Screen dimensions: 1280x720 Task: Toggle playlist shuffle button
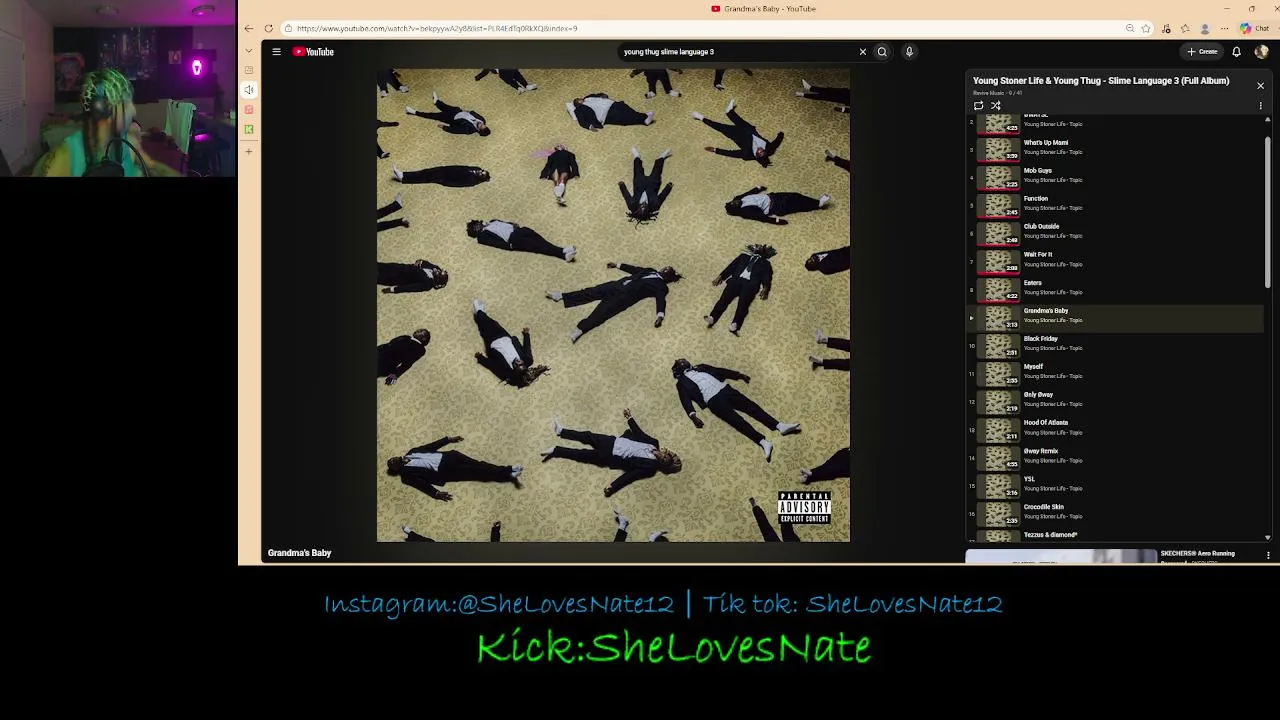click(x=995, y=105)
